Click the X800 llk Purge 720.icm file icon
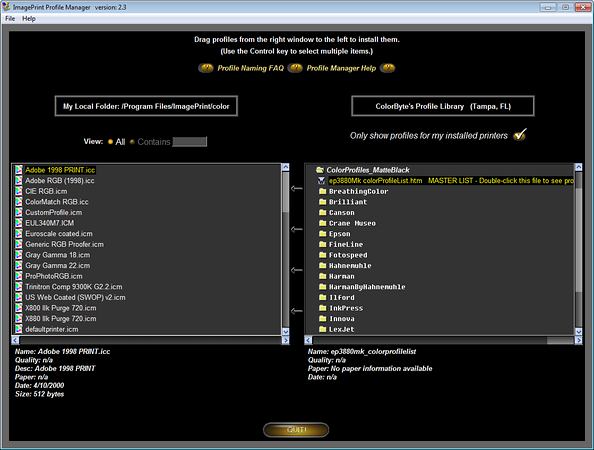The height and width of the screenshot is (450, 594). 19,308
